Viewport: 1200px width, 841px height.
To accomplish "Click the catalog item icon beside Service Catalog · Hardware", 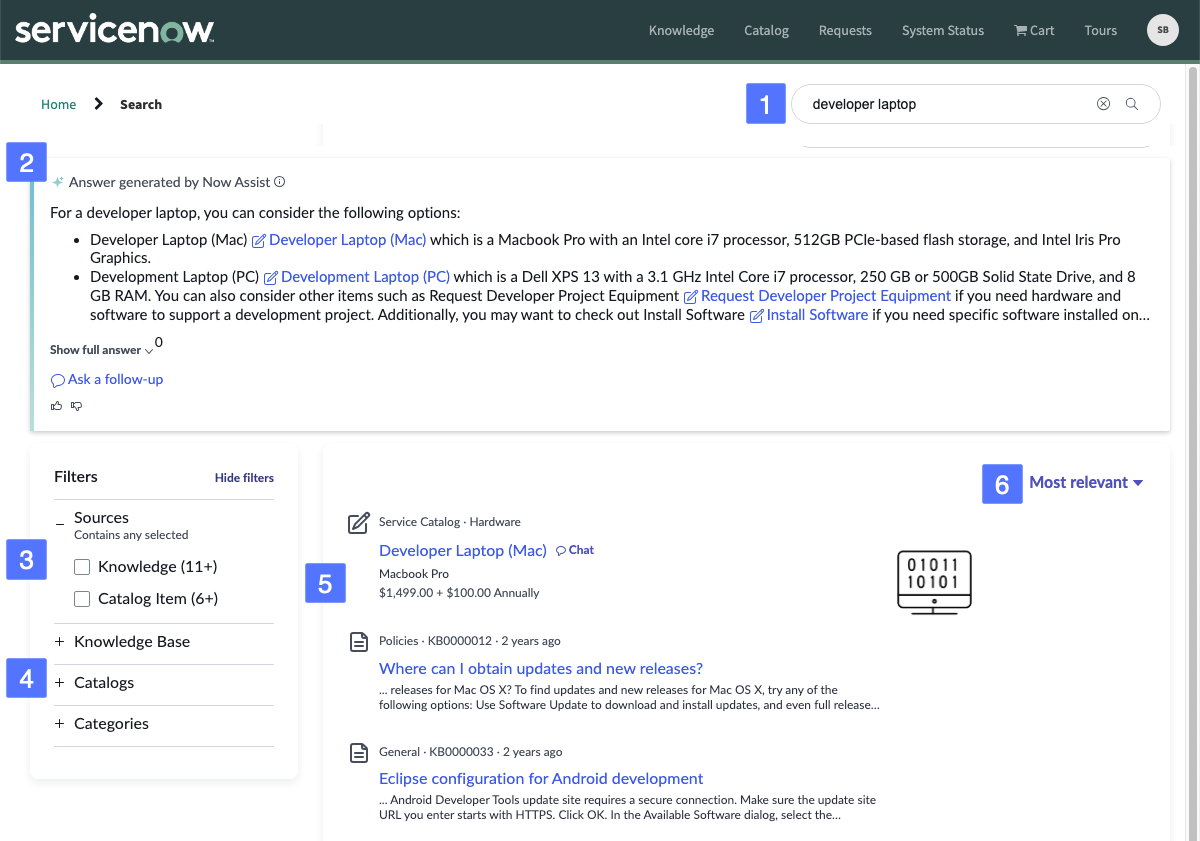I will 358,523.
